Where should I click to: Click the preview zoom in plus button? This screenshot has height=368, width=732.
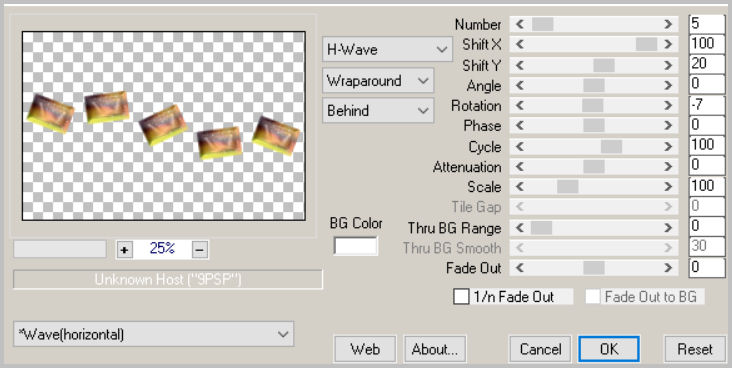[x=124, y=250]
